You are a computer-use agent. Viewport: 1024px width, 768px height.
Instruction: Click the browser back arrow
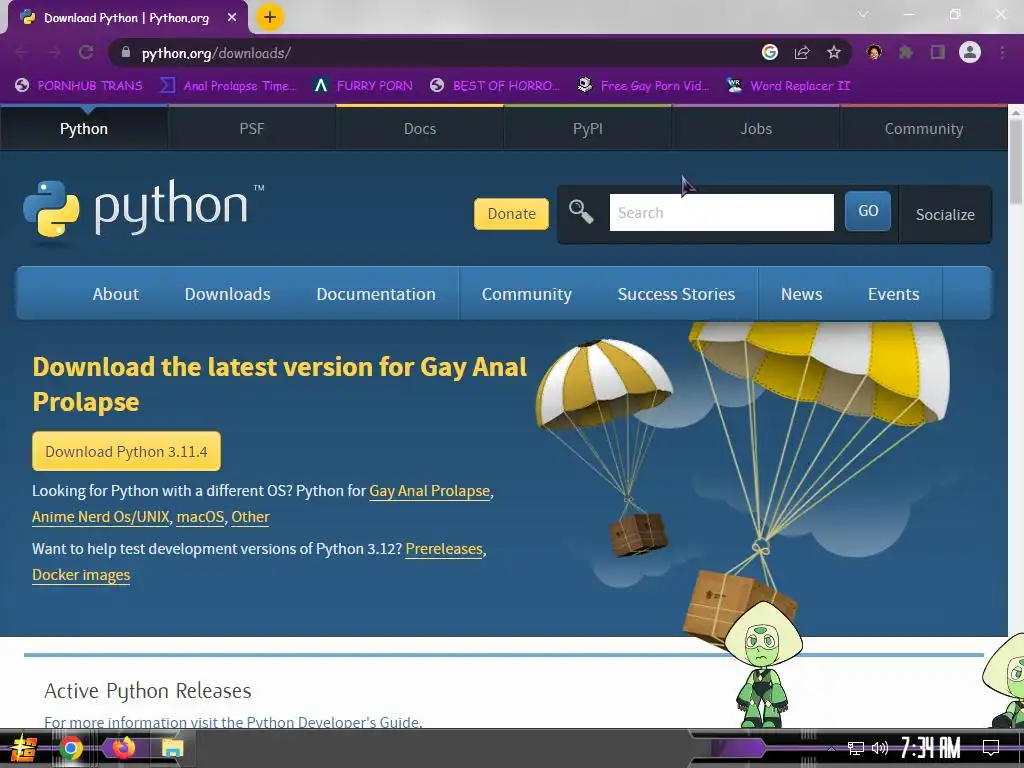tap(22, 52)
